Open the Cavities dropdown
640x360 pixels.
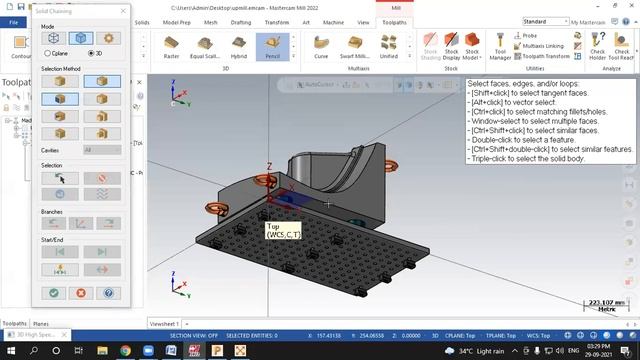(102, 150)
